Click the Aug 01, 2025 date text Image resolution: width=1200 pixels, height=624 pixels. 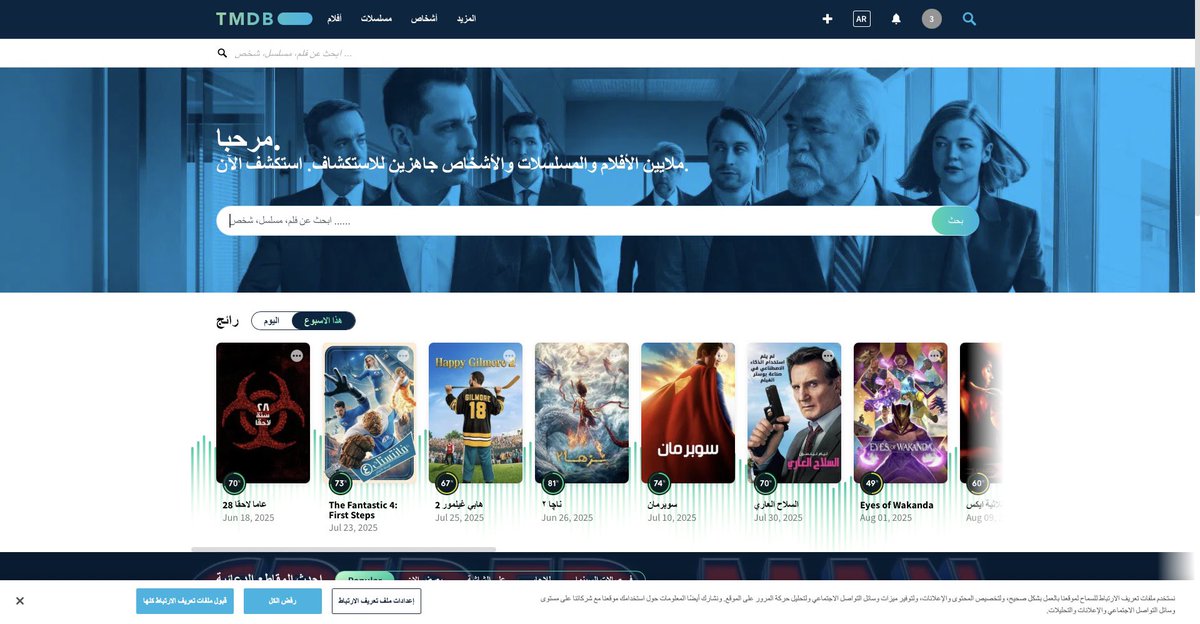(886, 518)
